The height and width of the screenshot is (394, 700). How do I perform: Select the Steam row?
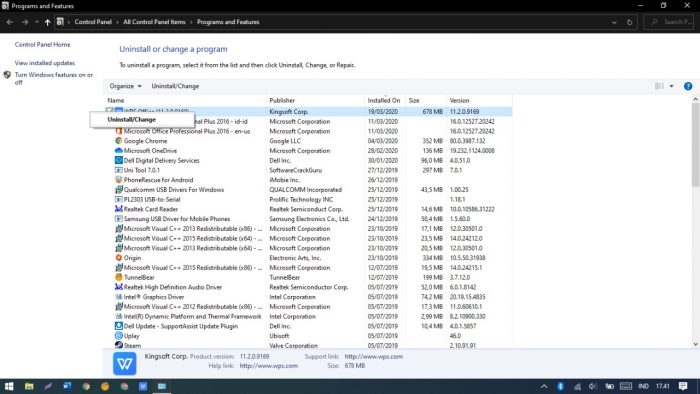pyautogui.click(x=309, y=345)
